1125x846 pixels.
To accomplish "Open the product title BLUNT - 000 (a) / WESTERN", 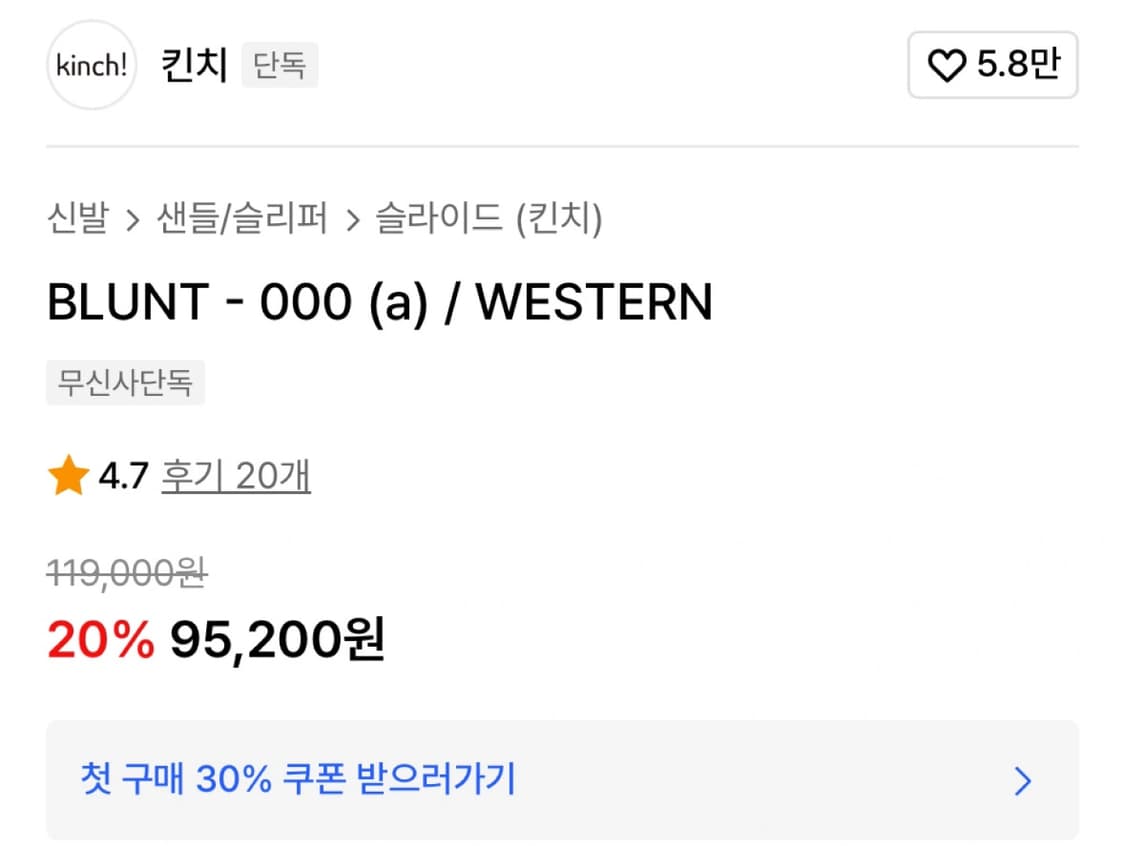I will [x=381, y=302].
